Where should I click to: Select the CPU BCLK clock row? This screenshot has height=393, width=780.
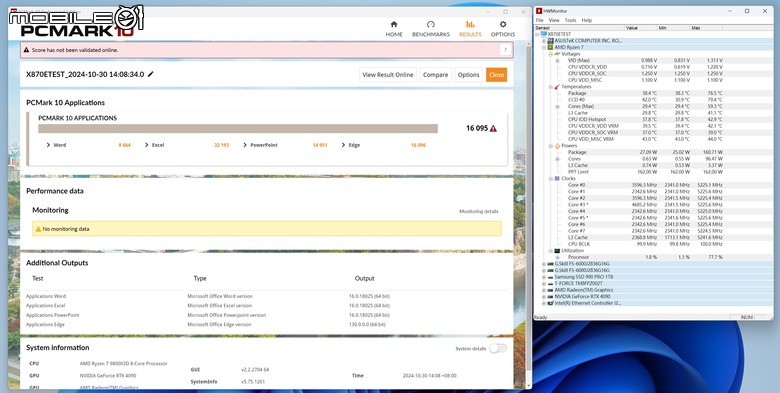(x=645, y=244)
